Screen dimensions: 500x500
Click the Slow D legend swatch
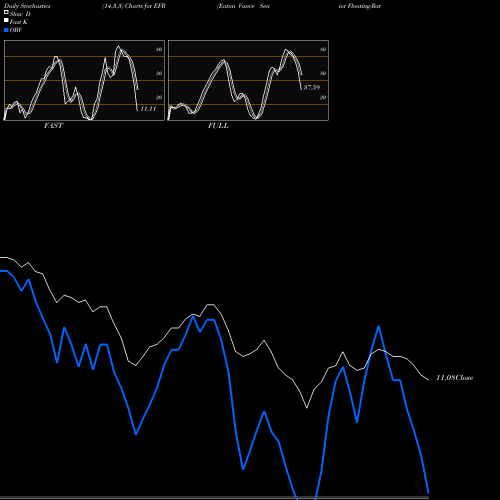click(x=6, y=12)
